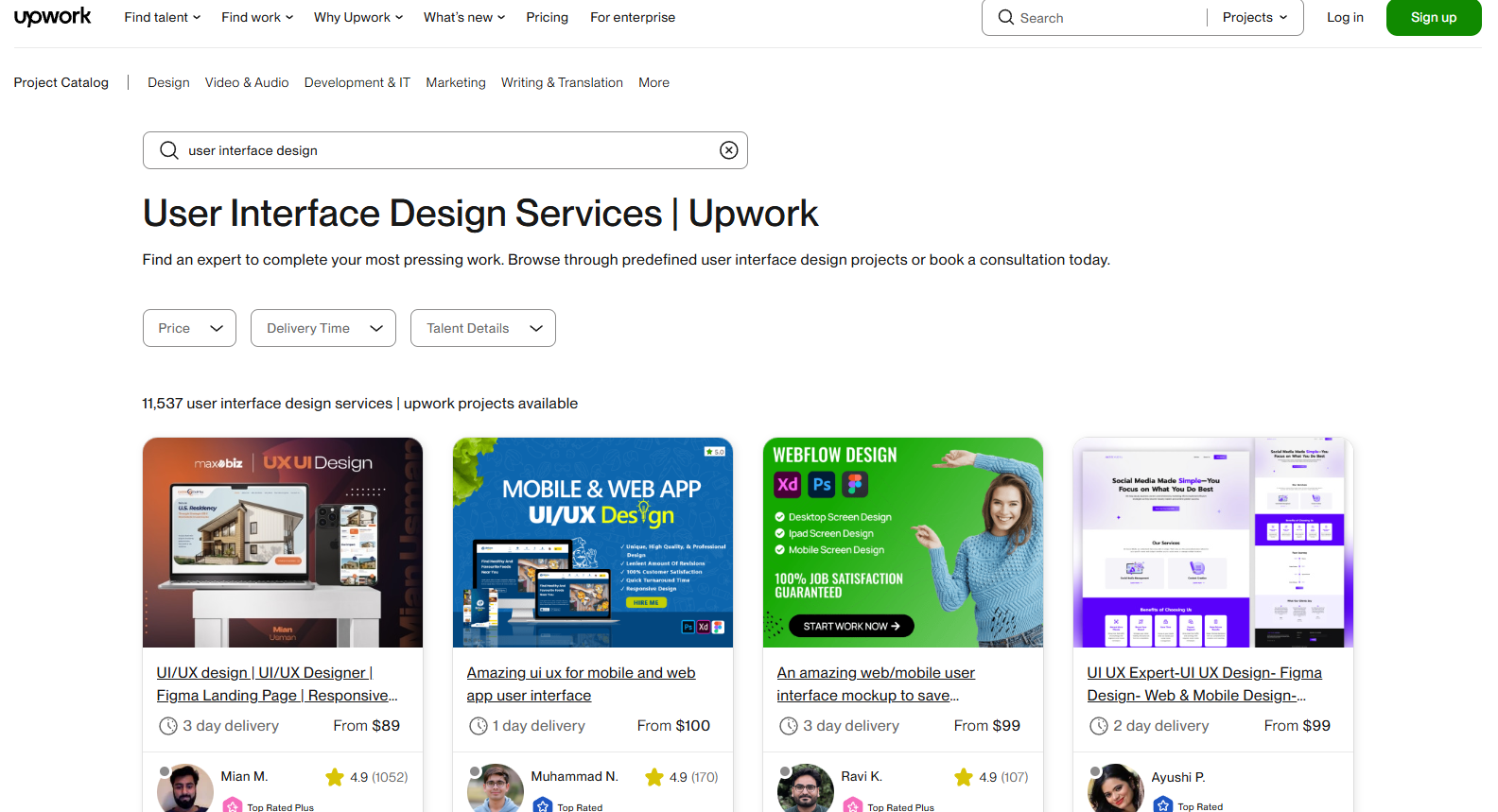Open Ayushi P.'s profile avatar
This screenshot has width=1498, height=812.
(1116, 788)
